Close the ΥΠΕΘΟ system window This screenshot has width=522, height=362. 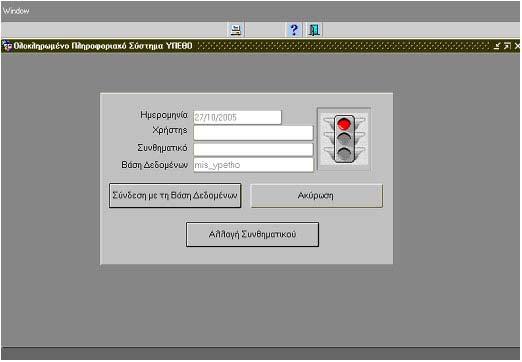[517, 46]
